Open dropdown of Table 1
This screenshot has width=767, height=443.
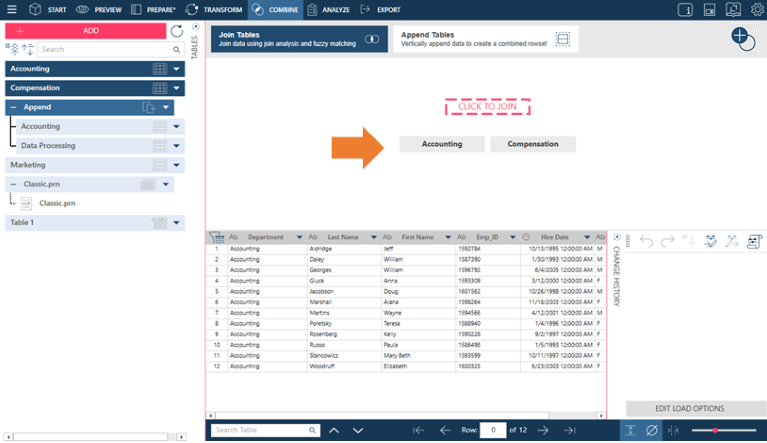tap(177, 222)
